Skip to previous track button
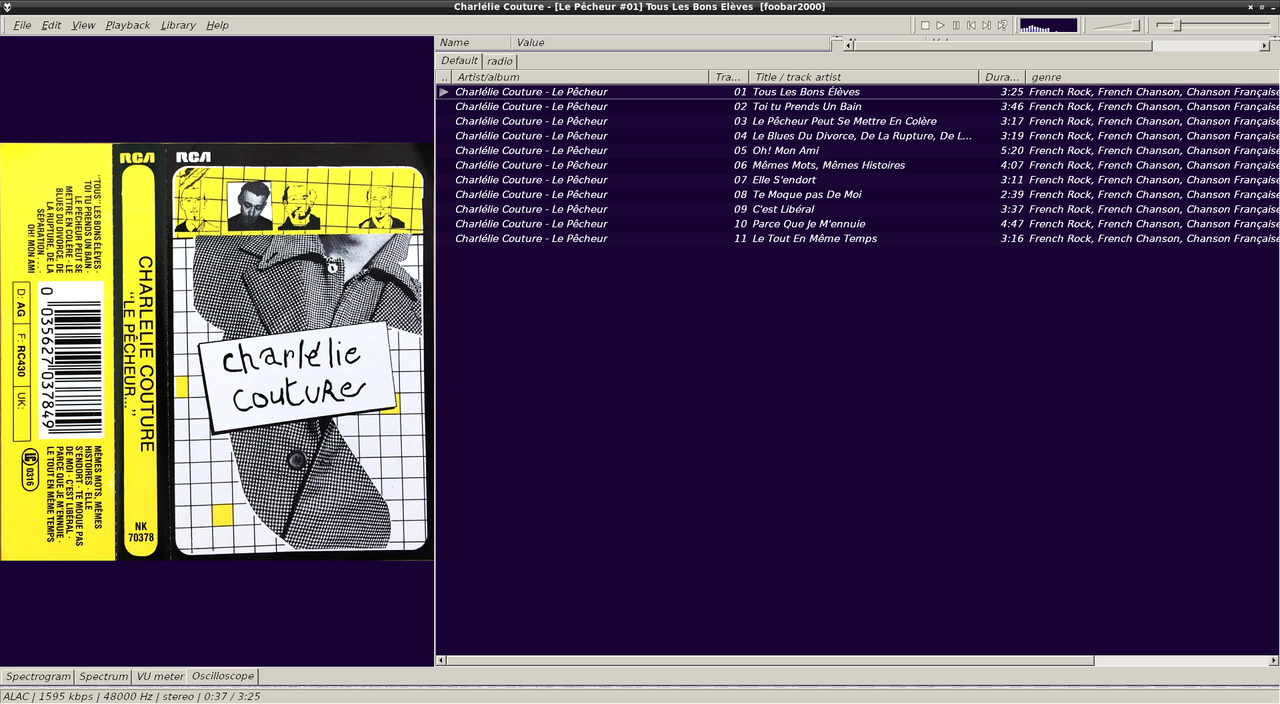The image size is (1280, 704). (971, 25)
